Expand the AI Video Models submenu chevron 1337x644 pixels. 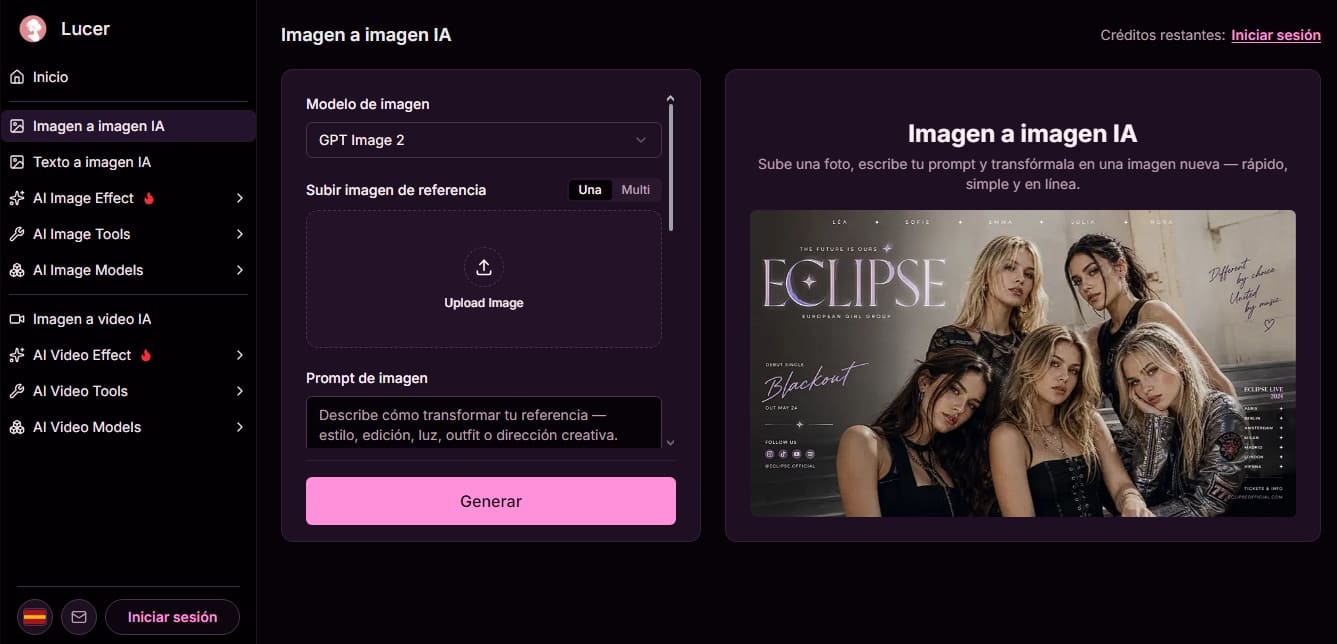click(x=240, y=427)
